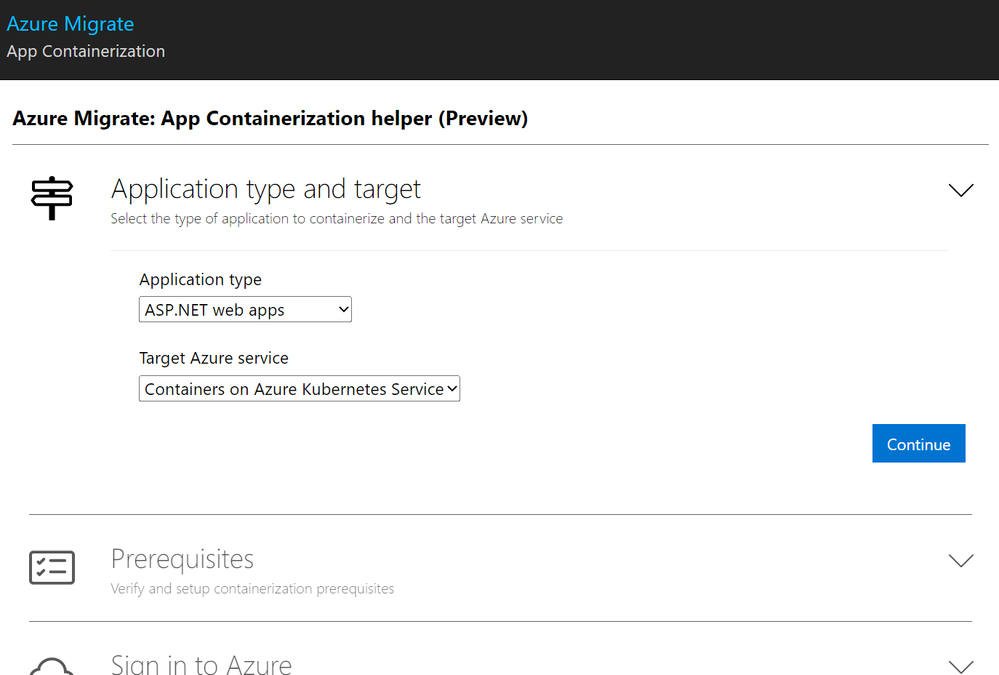Collapse the Application type and target chevron
The height and width of the screenshot is (675, 999).
click(x=960, y=190)
